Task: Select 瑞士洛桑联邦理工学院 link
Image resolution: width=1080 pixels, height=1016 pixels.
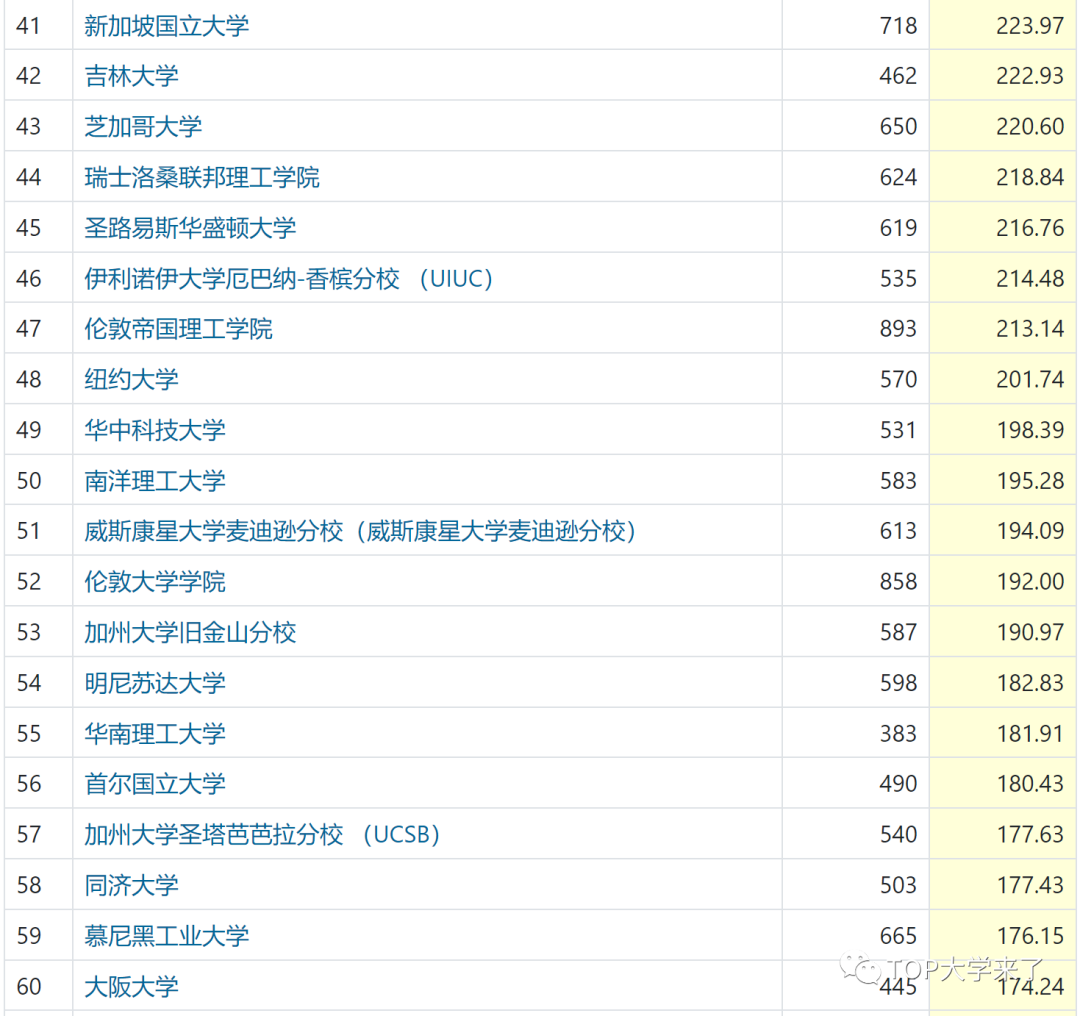Action: [202, 178]
